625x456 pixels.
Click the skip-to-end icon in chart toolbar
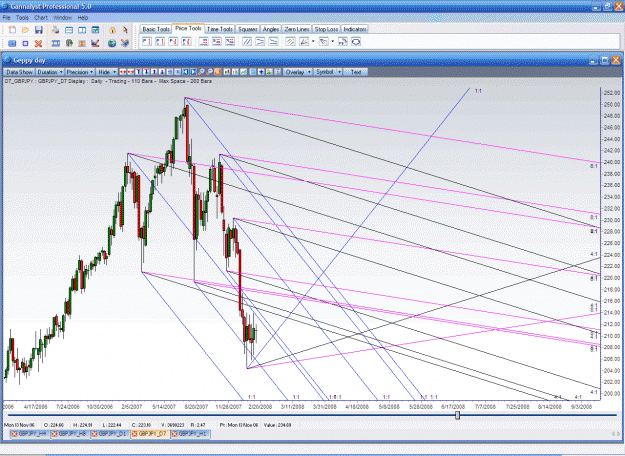(x=193, y=72)
